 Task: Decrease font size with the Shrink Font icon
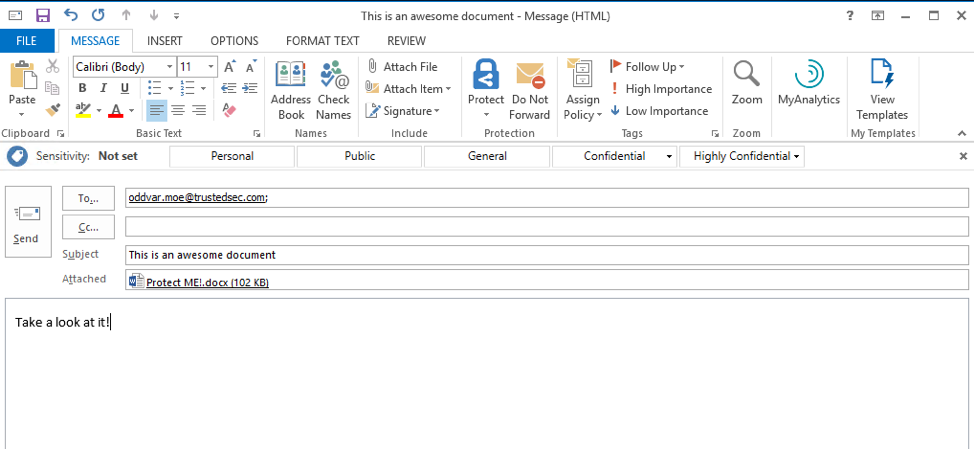(250, 66)
